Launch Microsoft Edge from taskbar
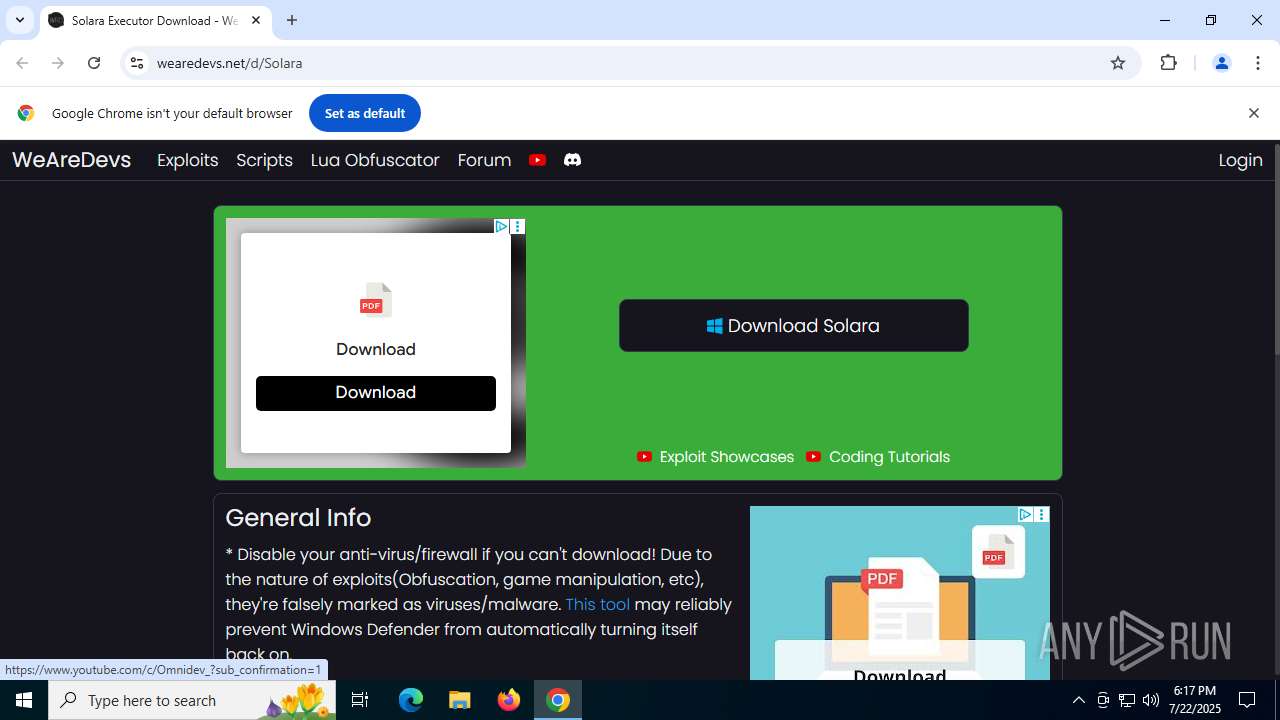 coord(411,700)
